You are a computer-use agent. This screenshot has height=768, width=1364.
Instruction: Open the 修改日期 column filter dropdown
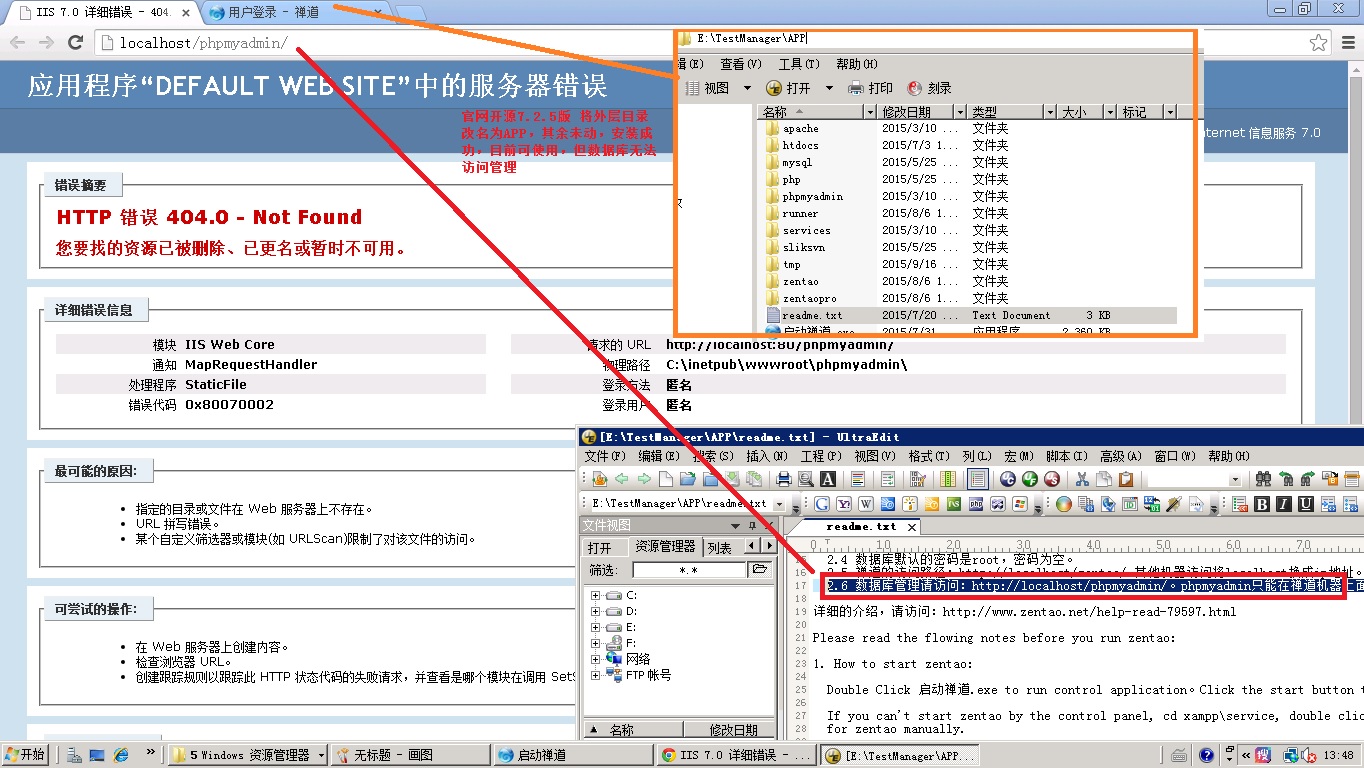[x=960, y=112]
